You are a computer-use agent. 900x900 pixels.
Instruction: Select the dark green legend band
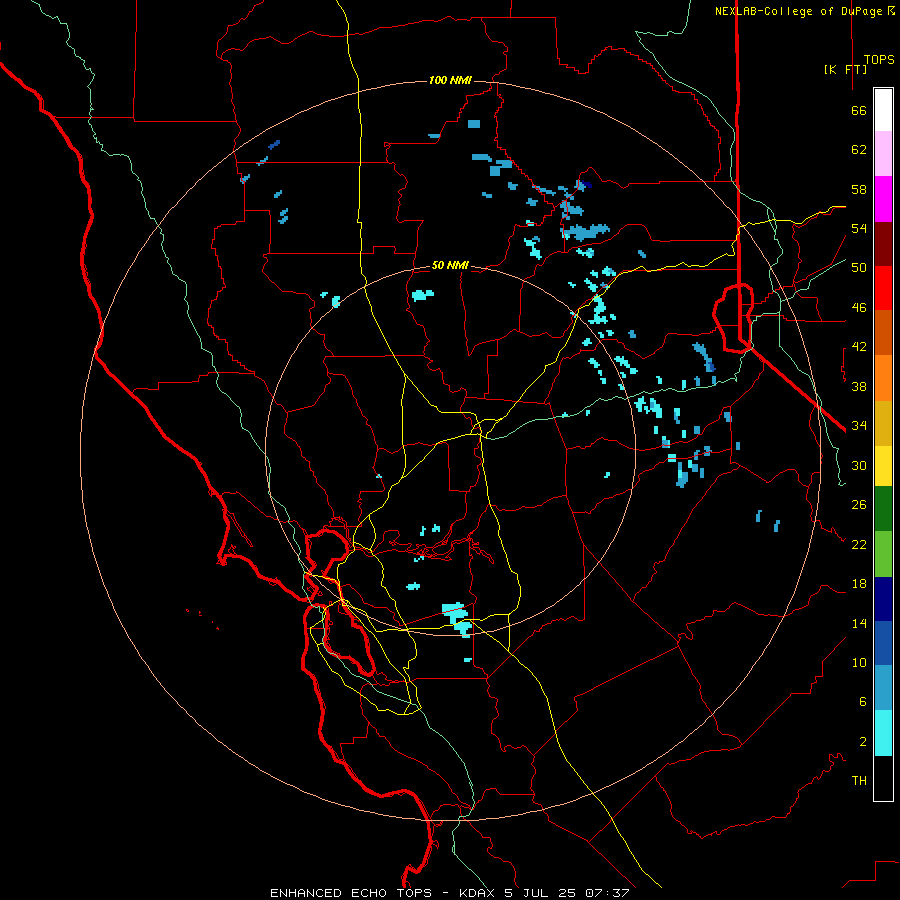click(x=883, y=509)
